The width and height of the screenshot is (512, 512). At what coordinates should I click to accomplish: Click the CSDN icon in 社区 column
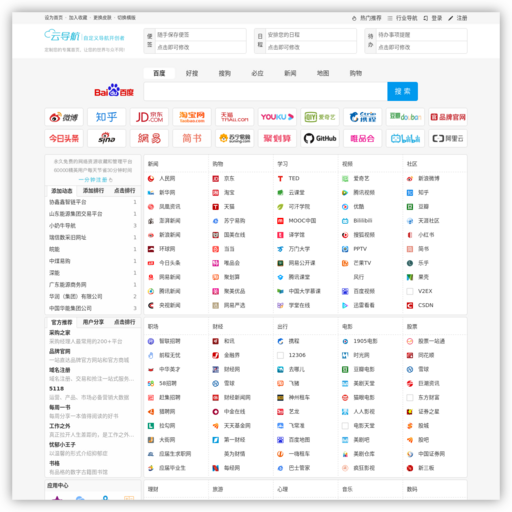coord(410,305)
